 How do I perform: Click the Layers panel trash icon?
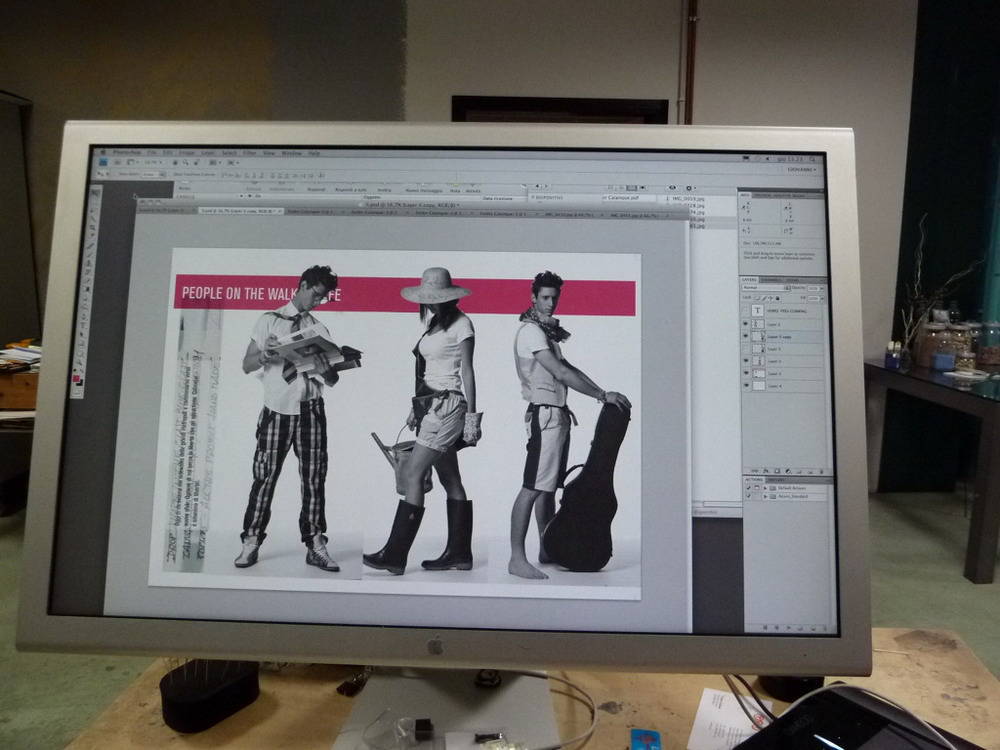coord(821,470)
